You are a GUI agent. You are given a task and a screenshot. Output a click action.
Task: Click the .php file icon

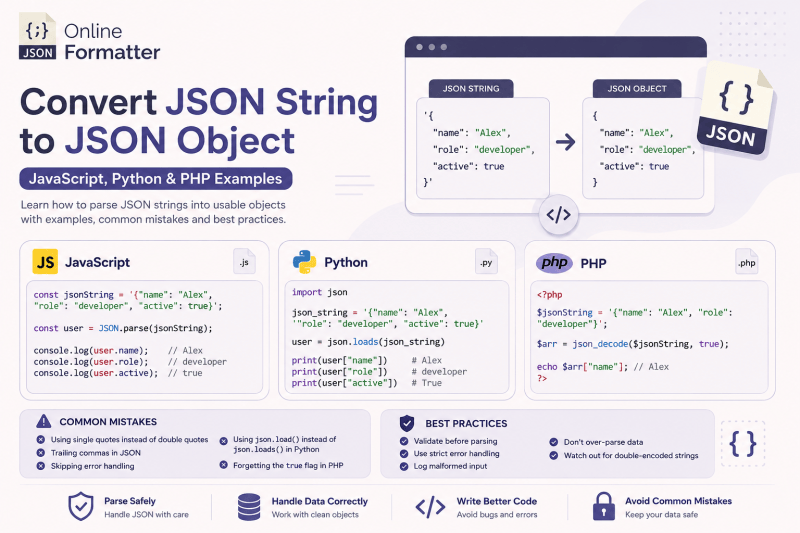746,262
